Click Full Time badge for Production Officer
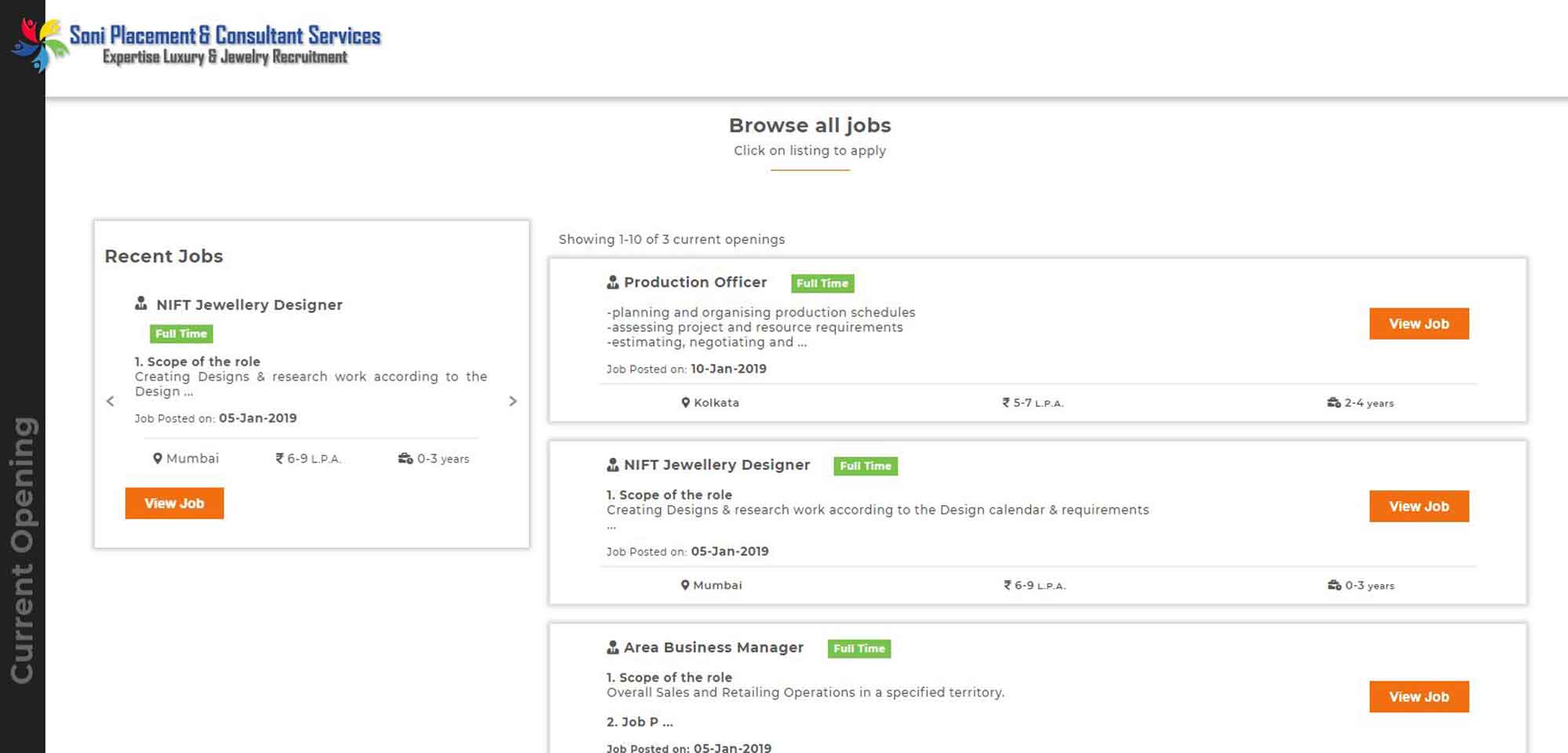1568x753 pixels. pyautogui.click(x=822, y=283)
